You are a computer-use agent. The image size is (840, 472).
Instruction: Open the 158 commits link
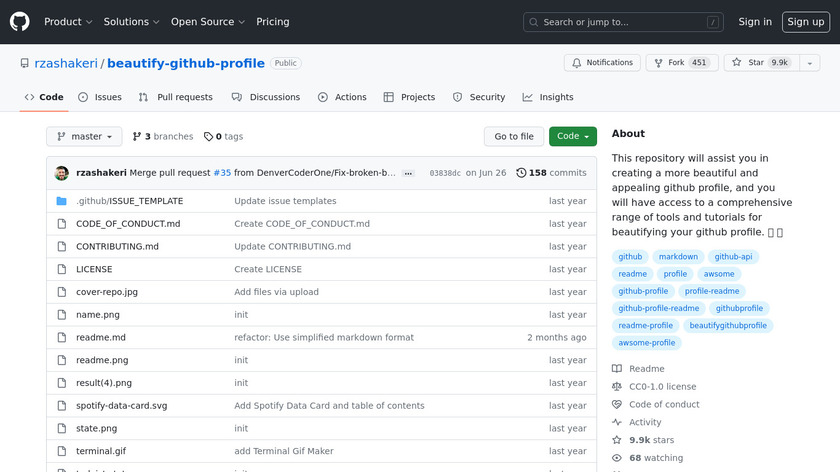click(551, 173)
